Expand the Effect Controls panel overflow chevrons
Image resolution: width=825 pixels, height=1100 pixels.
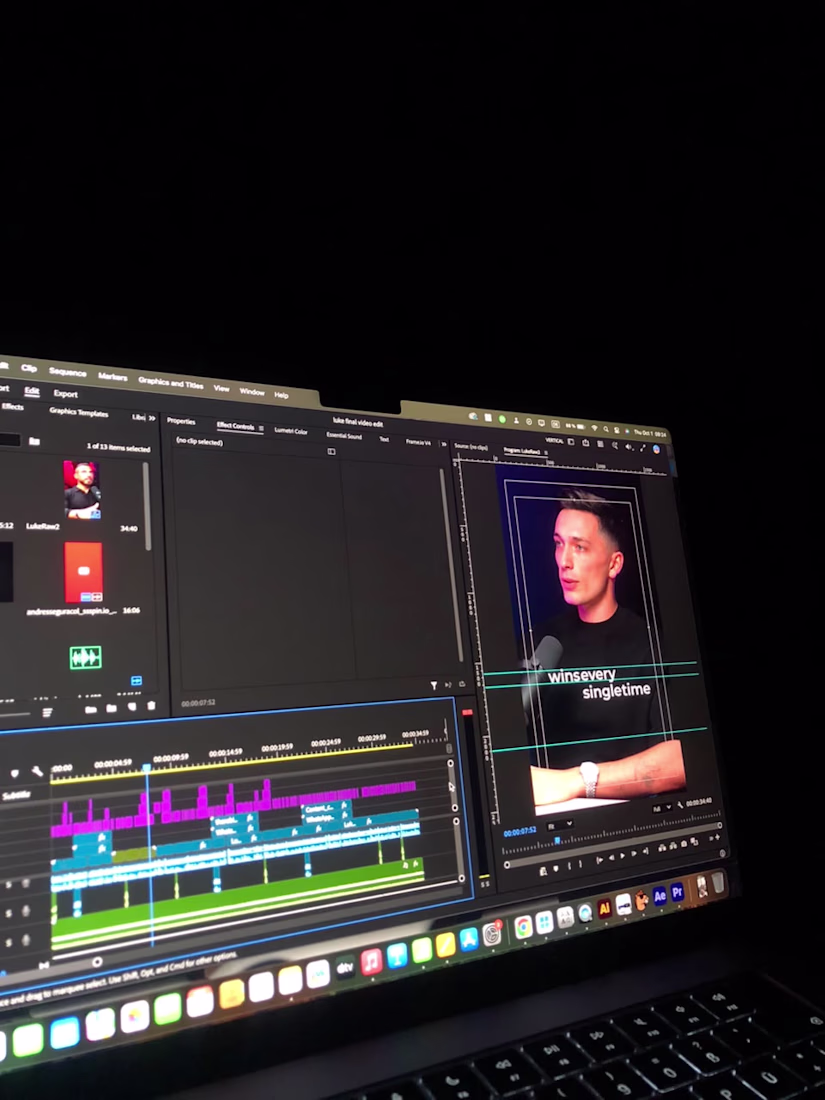click(443, 444)
